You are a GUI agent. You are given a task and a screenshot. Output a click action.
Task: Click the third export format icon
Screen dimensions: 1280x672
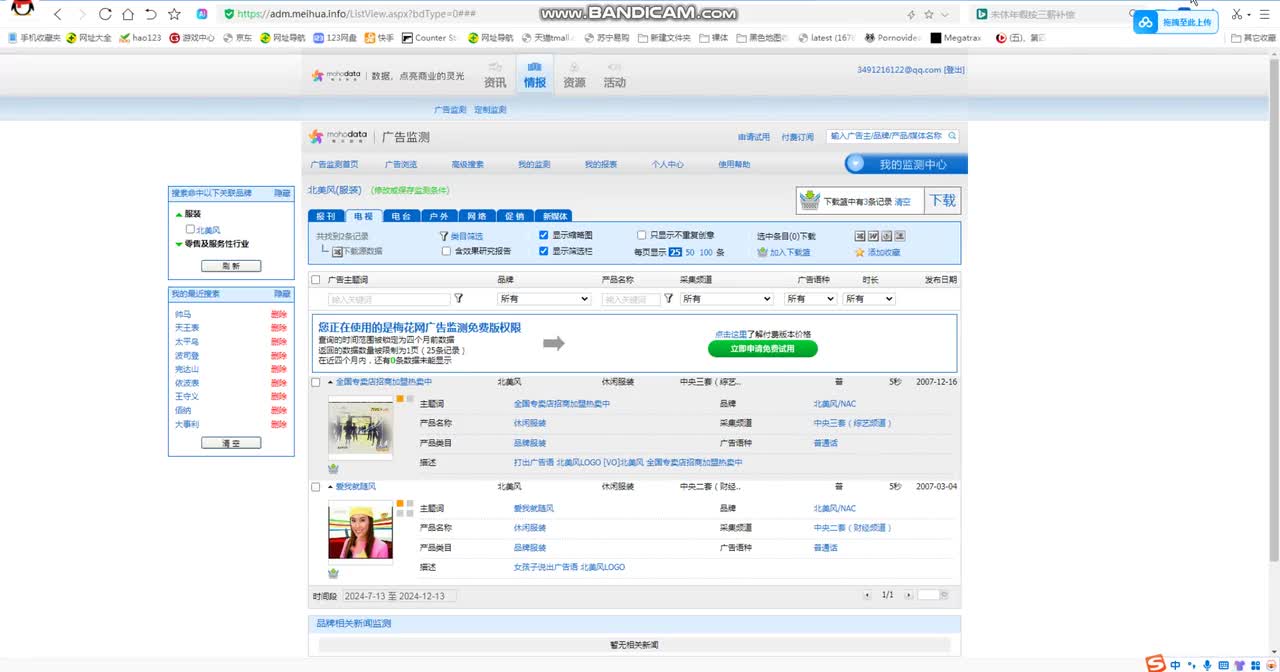point(886,236)
